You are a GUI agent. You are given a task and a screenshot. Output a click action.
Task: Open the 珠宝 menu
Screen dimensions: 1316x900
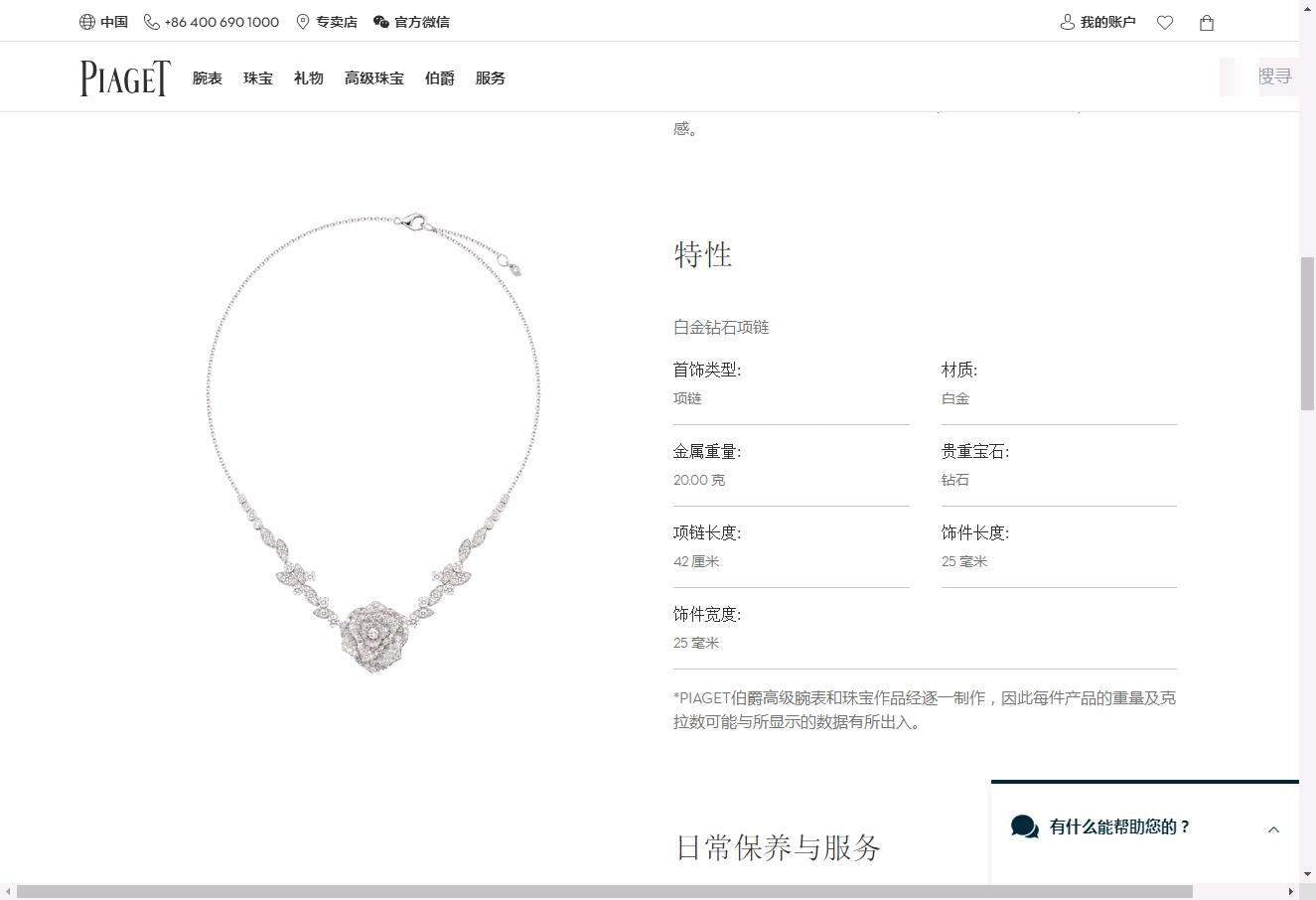tap(258, 78)
